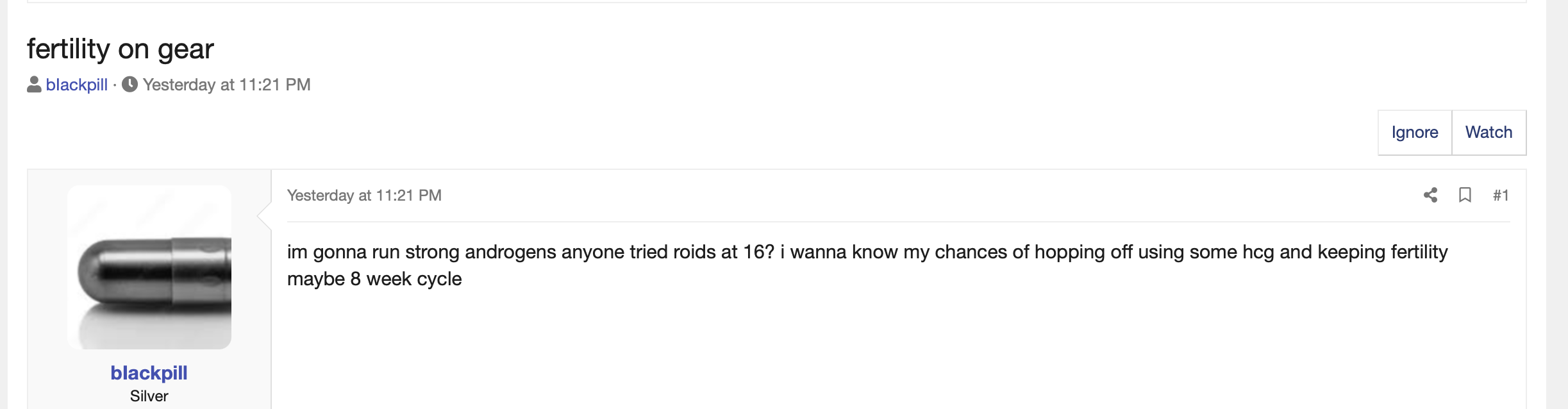Viewport: 1568px width, 409px height.
Task: Click the thread title "fertility on gear"
Action: [121, 49]
